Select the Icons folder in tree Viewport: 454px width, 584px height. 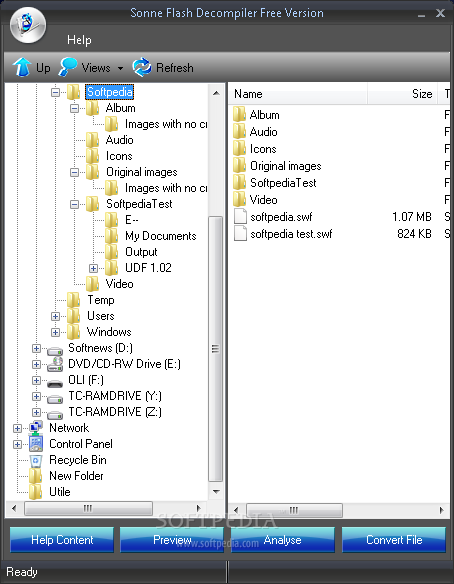click(109, 156)
